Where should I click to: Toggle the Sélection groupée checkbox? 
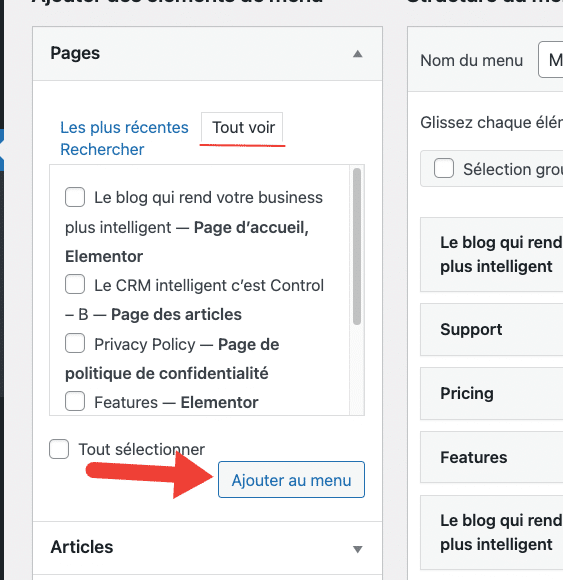pos(444,168)
